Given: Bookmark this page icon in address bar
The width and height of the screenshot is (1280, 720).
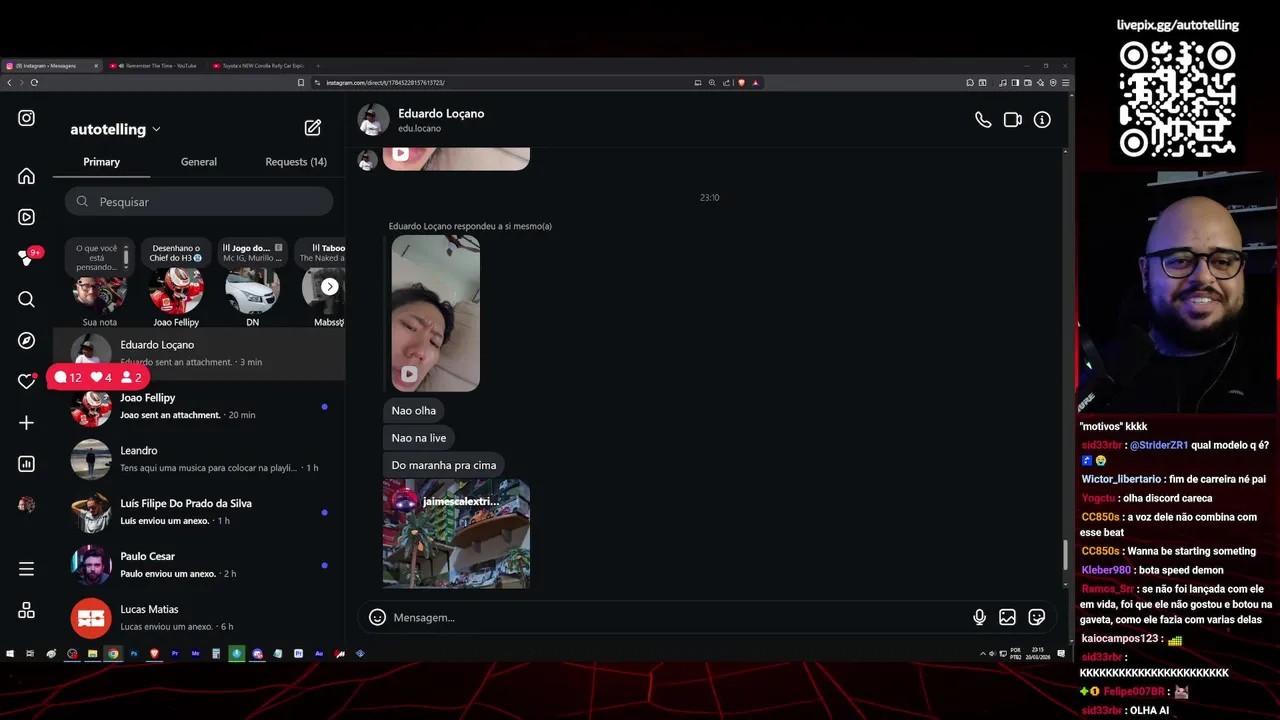Looking at the screenshot, I should (x=301, y=82).
